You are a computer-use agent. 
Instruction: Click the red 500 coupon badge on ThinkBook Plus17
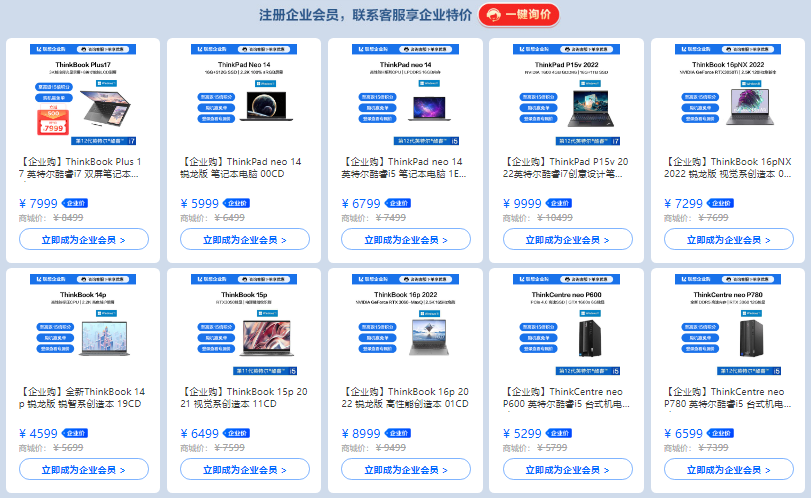(x=53, y=120)
